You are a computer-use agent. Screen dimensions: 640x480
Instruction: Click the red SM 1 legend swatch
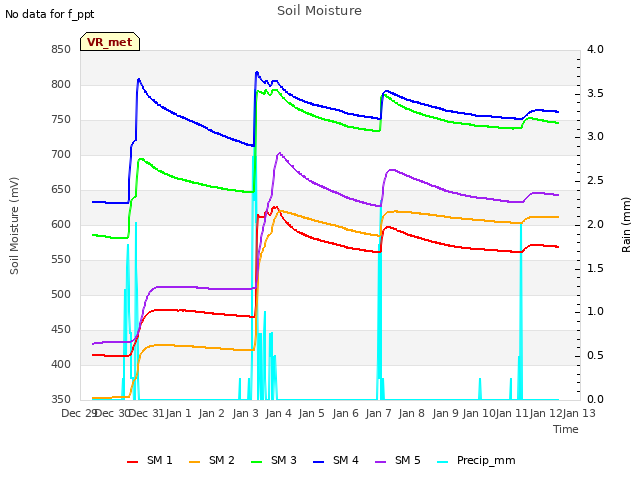pyautogui.click(x=132, y=462)
